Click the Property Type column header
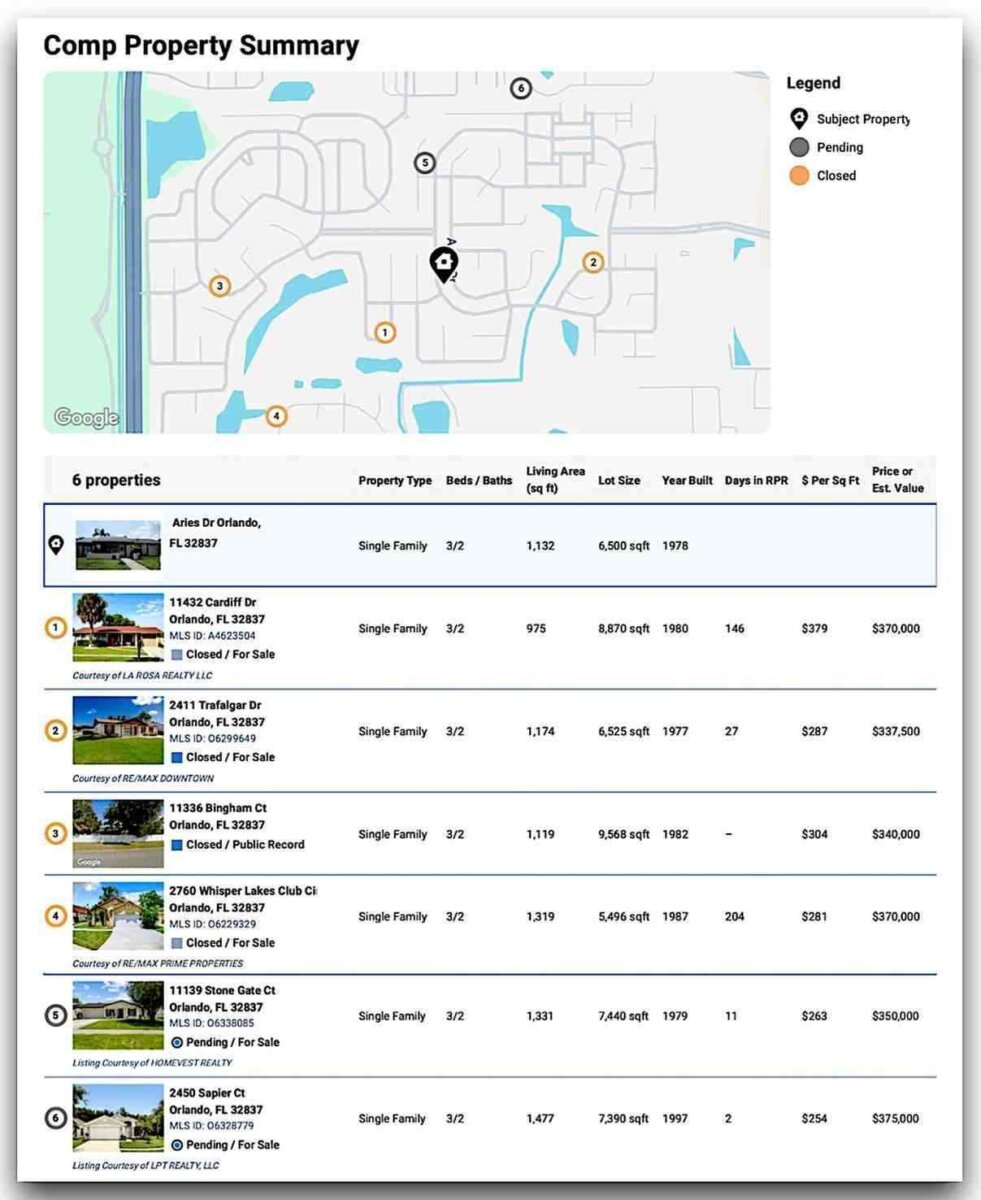 point(395,481)
